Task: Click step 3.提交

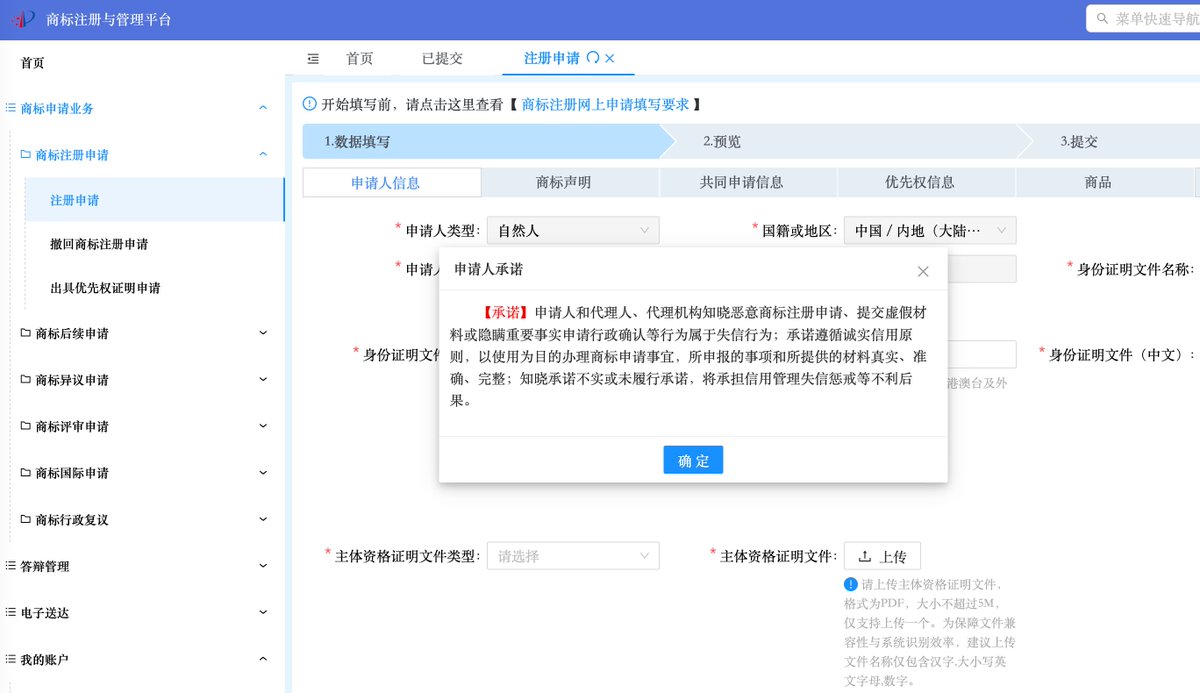Action: pyautogui.click(x=1110, y=142)
